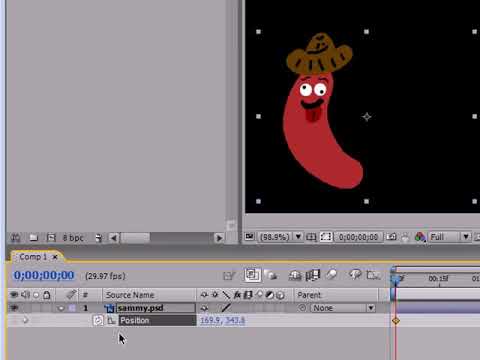This screenshot has height=360, width=480.
Task: Click the Source Name column header
Action: pyautogui.click(x=130, y=295)
